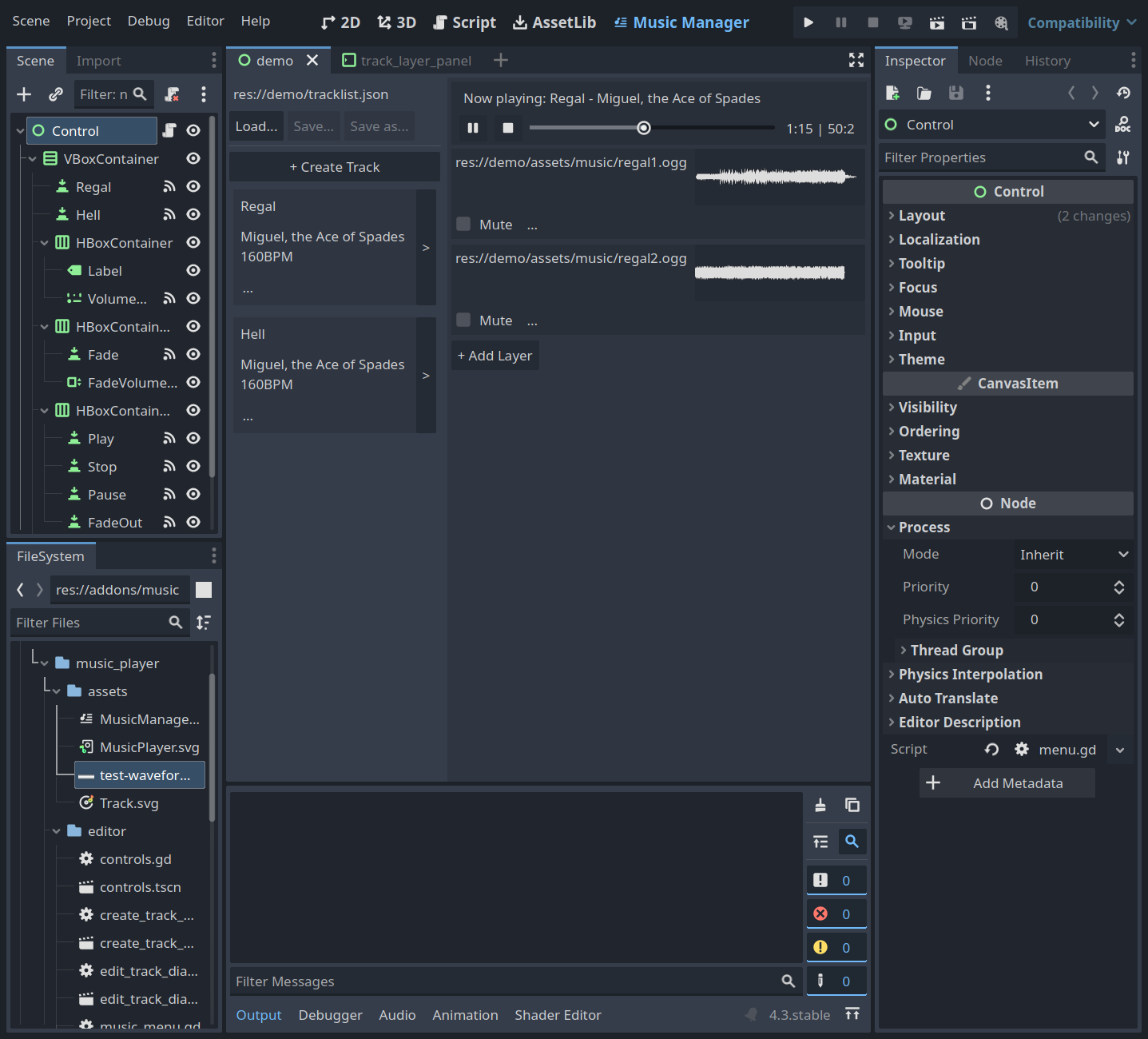Toggle distraction-free mode icon
Image resolution: width=1148 pixels, height=1039 pixels.
pos(856,60)
